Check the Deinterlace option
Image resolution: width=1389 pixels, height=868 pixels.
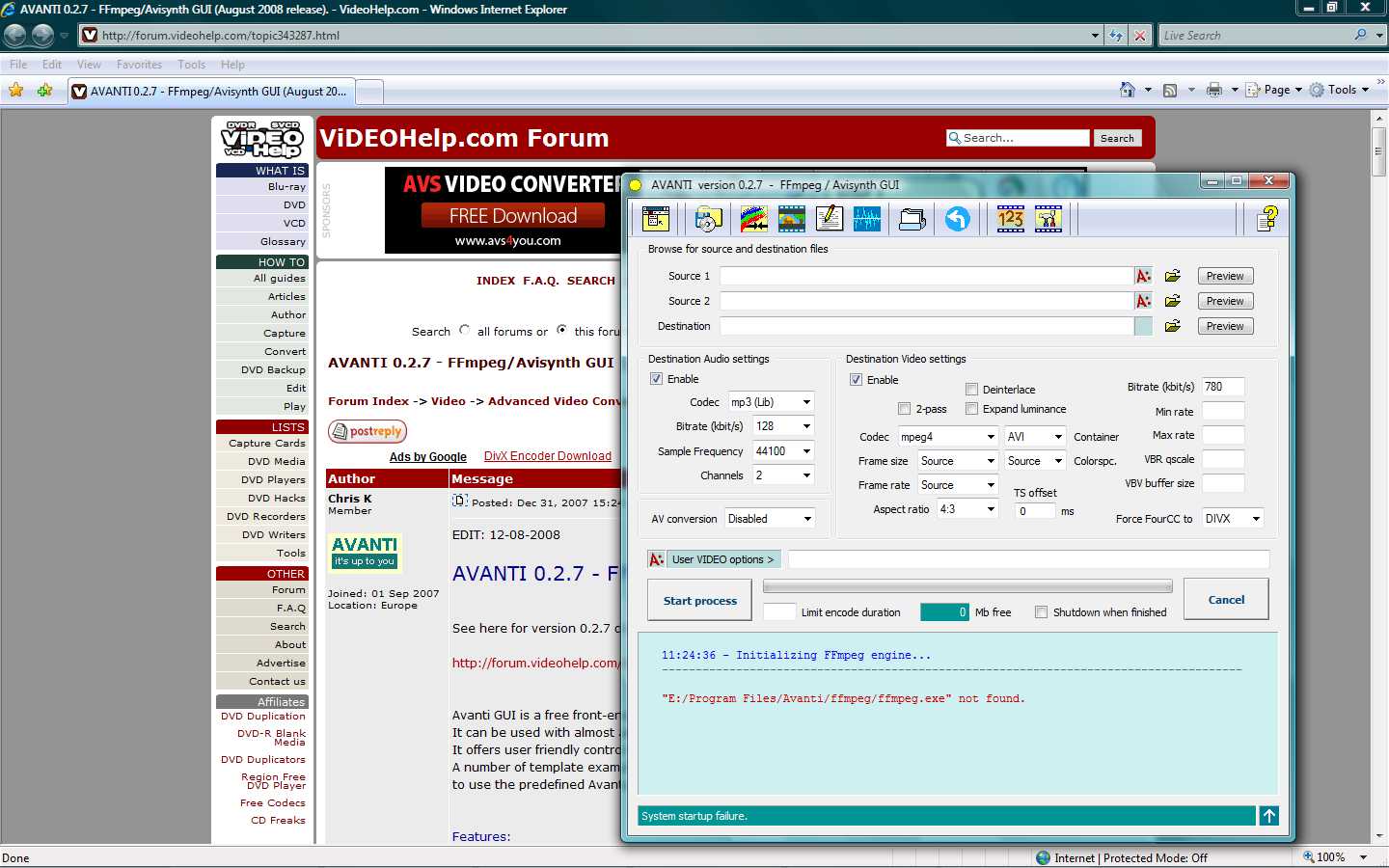click(971, 390)
